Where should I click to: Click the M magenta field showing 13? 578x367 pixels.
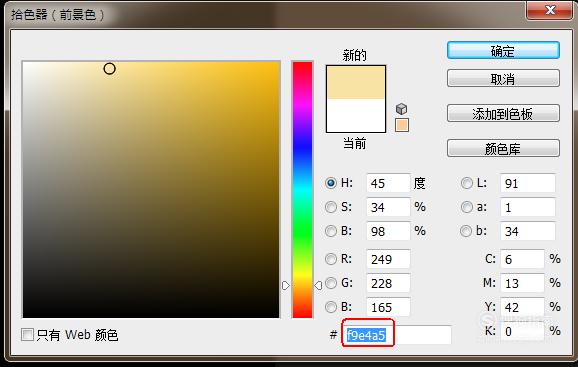click(522, 283)
